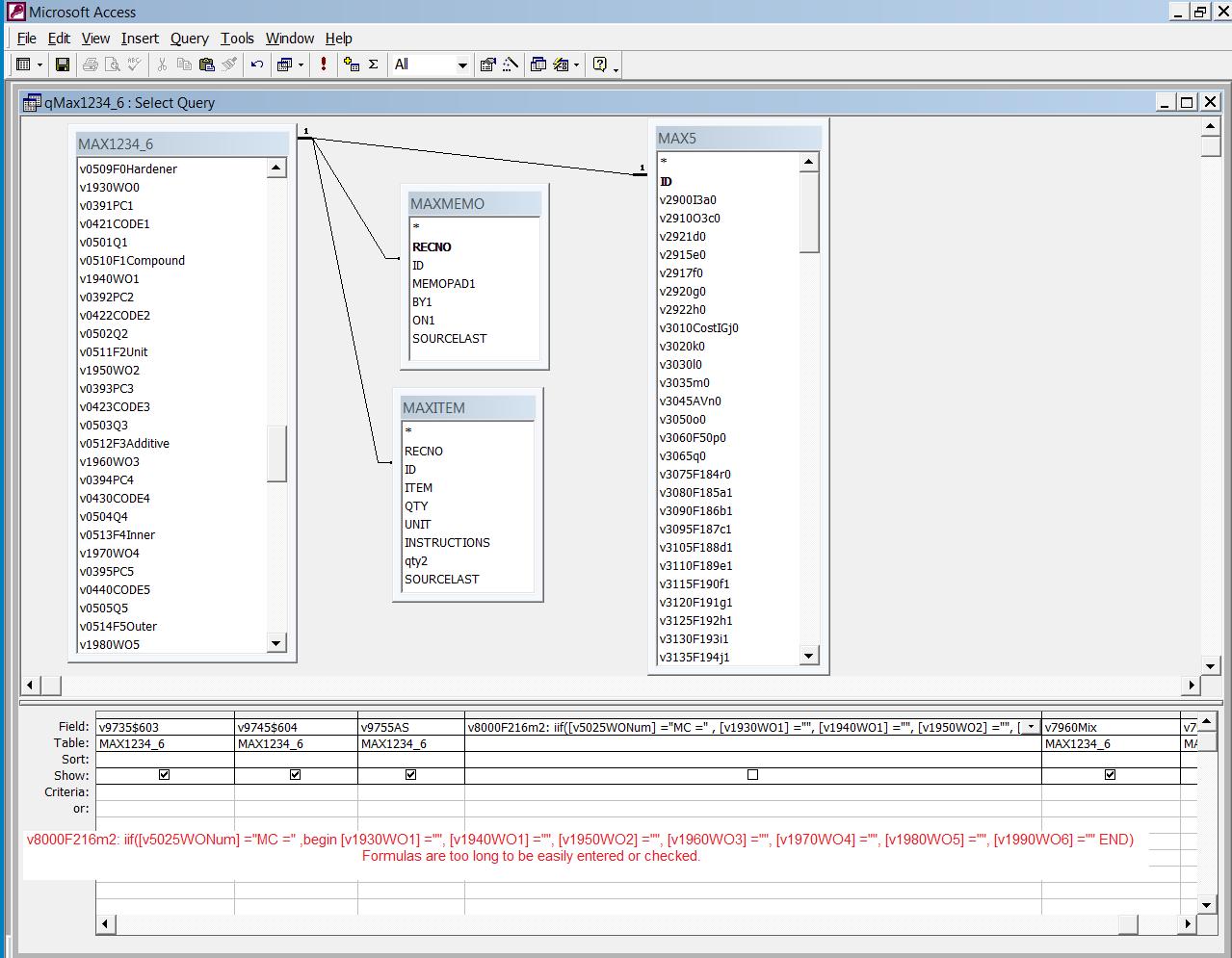Select the Format Painter brush icon
The image size is (1232, 958).
click(228, 65)
